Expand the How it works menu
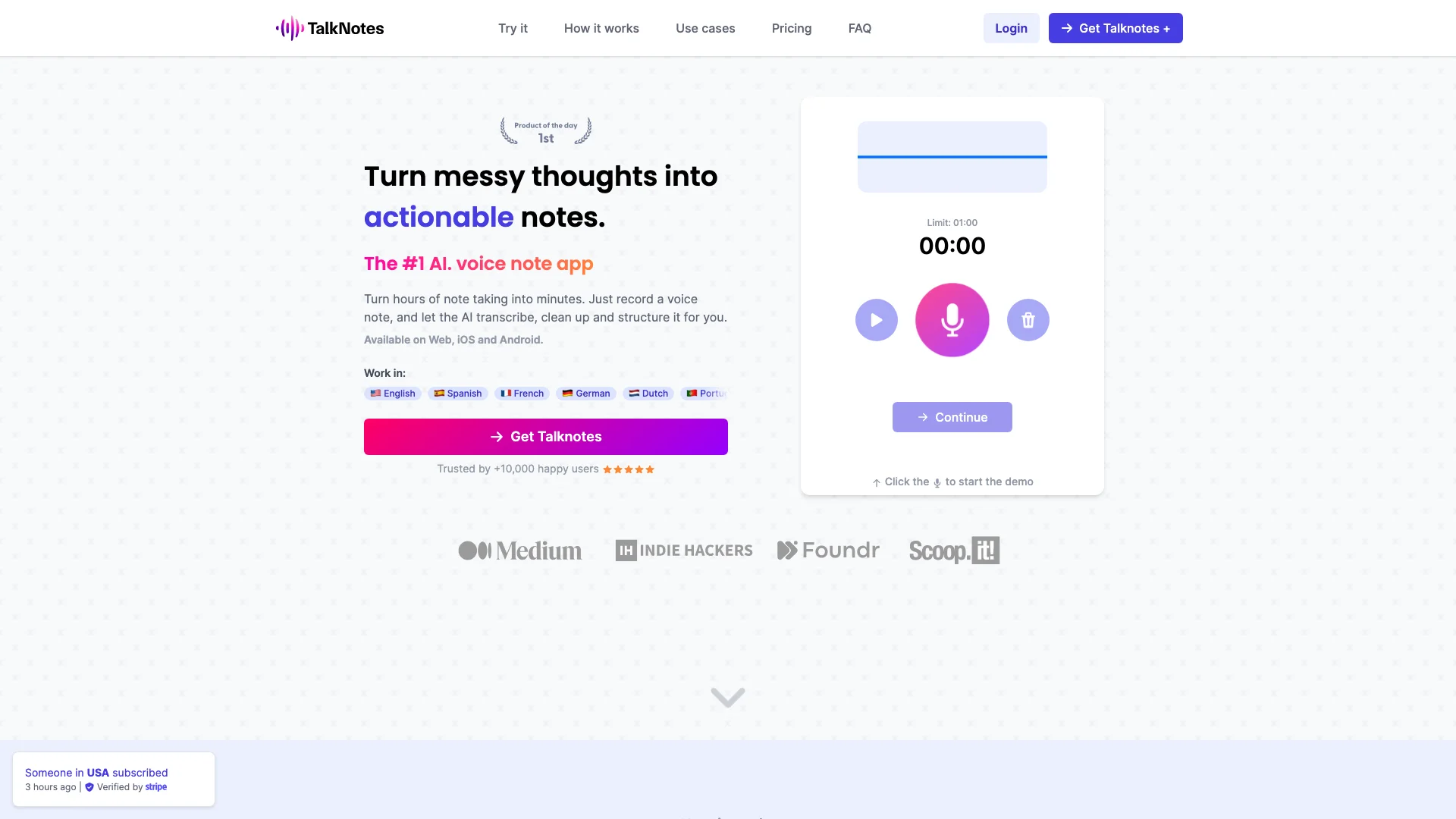The height and width of the screenshot is (819, 1456). 601,28
